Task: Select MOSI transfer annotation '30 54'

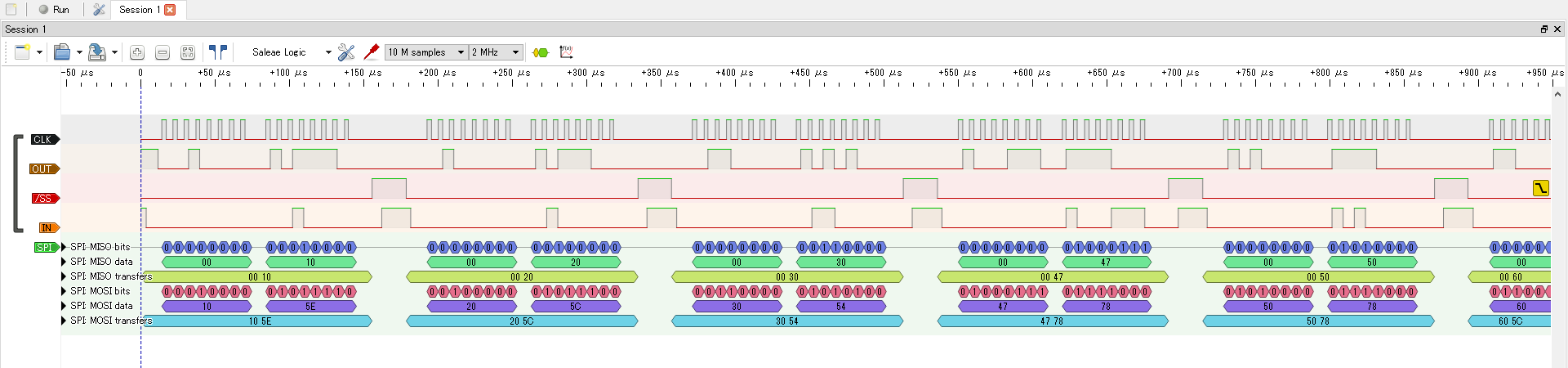Action: click(787, 321)
